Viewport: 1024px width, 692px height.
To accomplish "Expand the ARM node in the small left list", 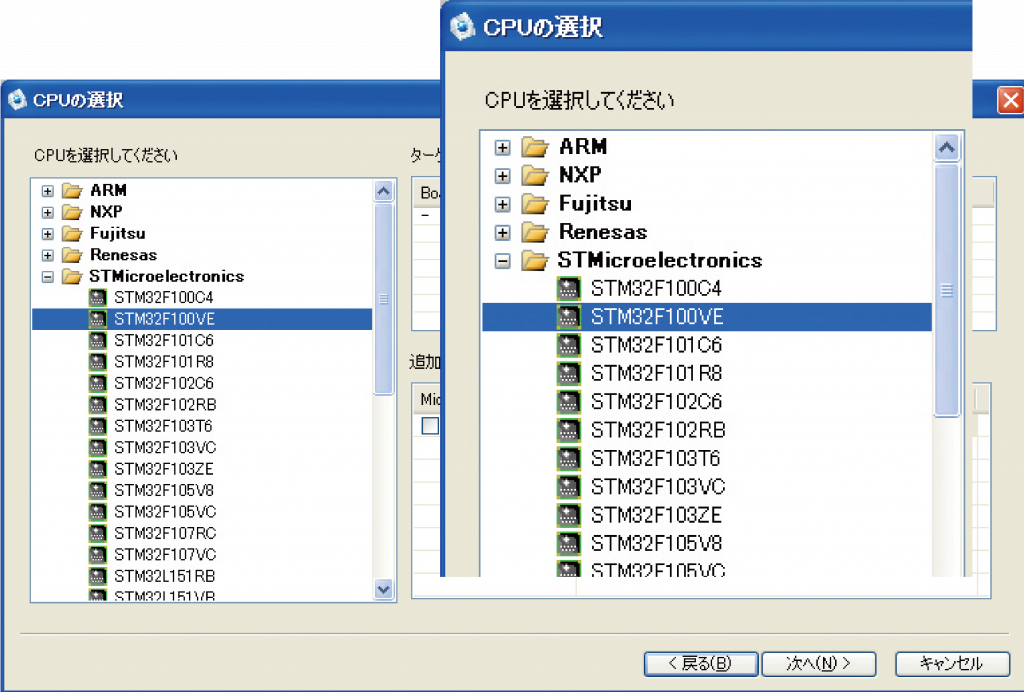I will coord(48,191).
